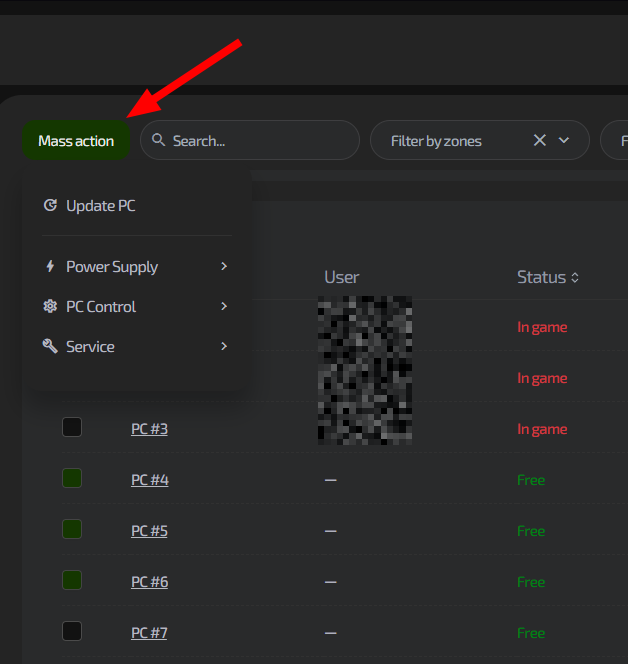
Task: Click the Power Supply lightning bolt icon
Action: pyautogui.click(x=50, y=267)
